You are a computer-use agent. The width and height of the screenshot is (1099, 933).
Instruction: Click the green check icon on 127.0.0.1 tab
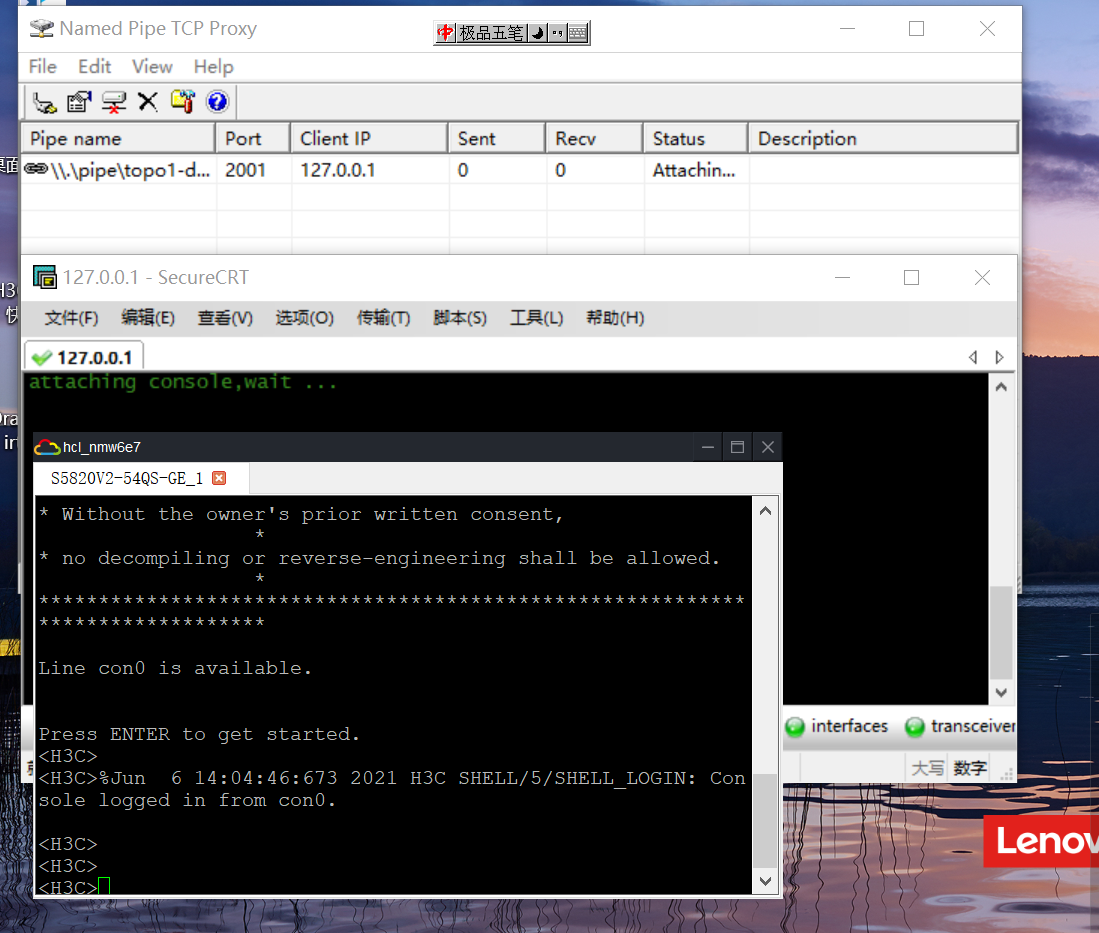(x=41, y=358)
